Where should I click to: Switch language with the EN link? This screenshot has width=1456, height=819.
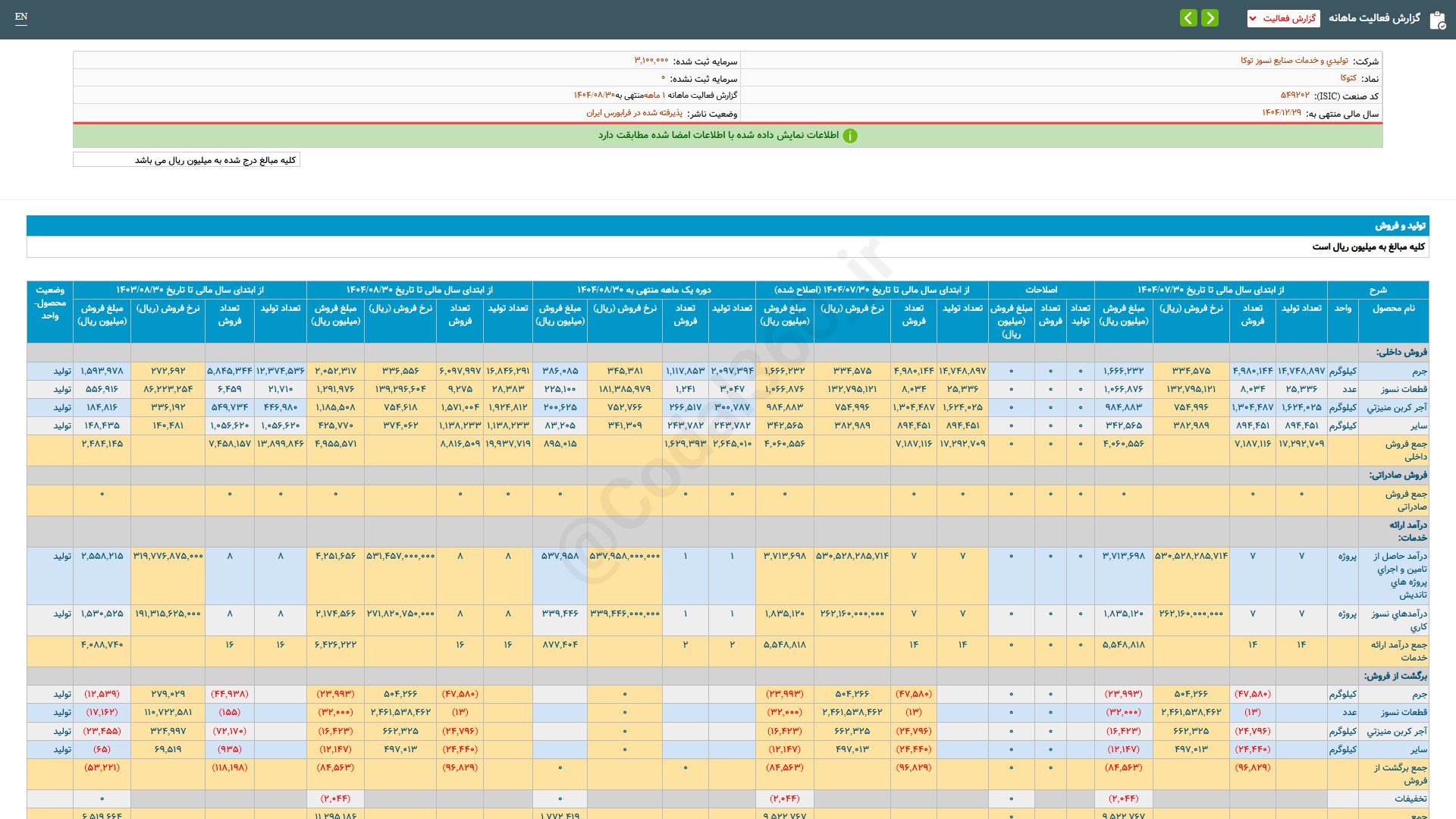tap(21, 17)
